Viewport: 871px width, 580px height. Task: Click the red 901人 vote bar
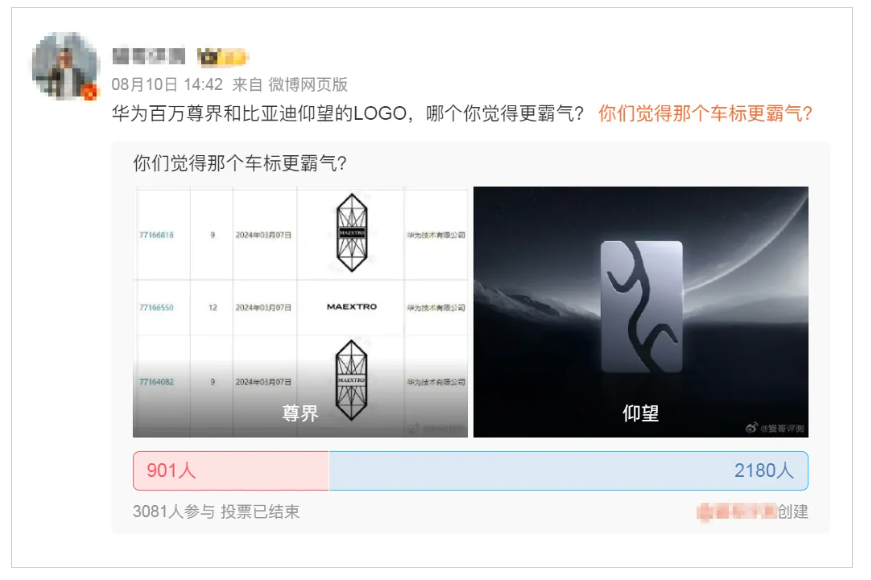click(231, 471)
